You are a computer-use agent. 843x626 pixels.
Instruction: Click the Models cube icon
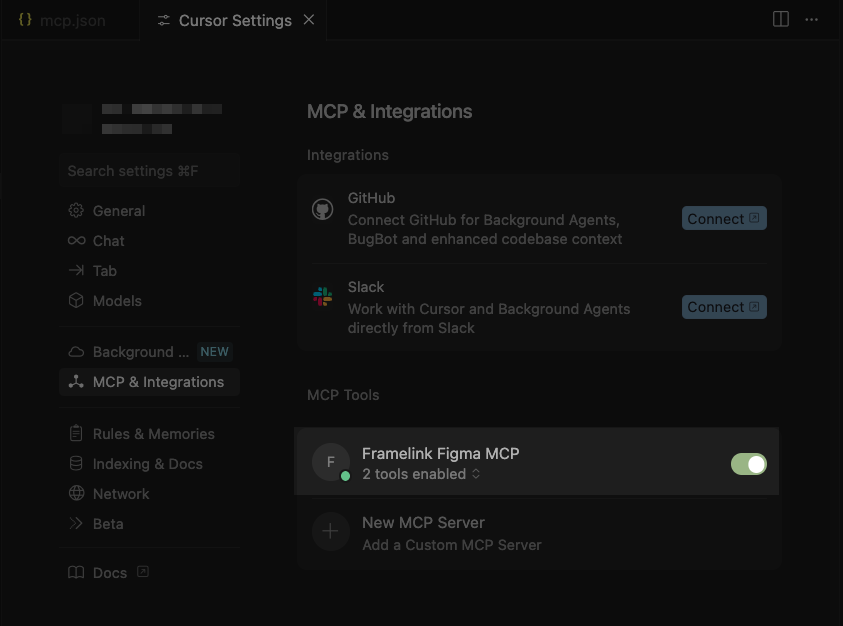pos(76,301)
